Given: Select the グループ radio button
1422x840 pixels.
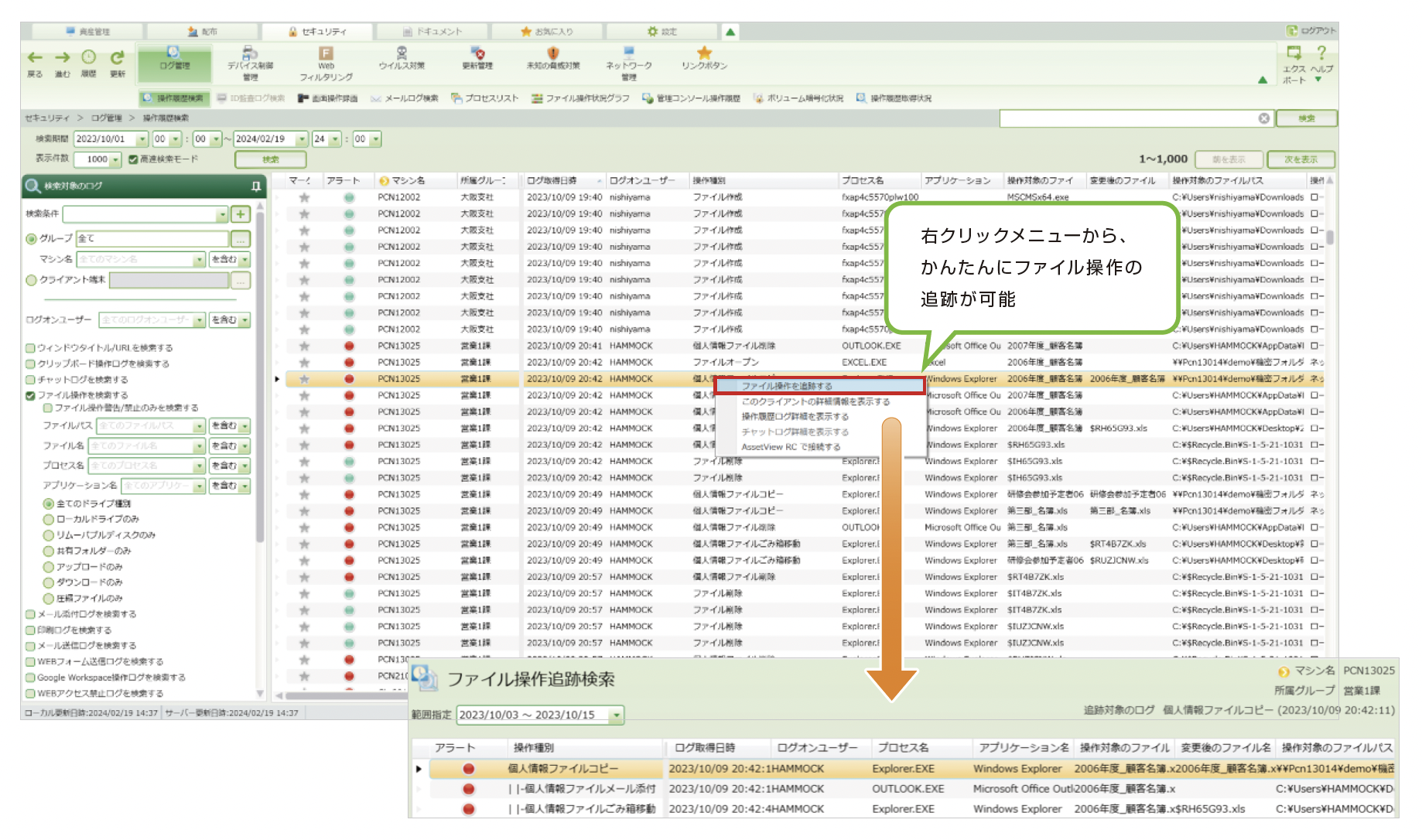Looking at the screenshot, I should point(32,239).
